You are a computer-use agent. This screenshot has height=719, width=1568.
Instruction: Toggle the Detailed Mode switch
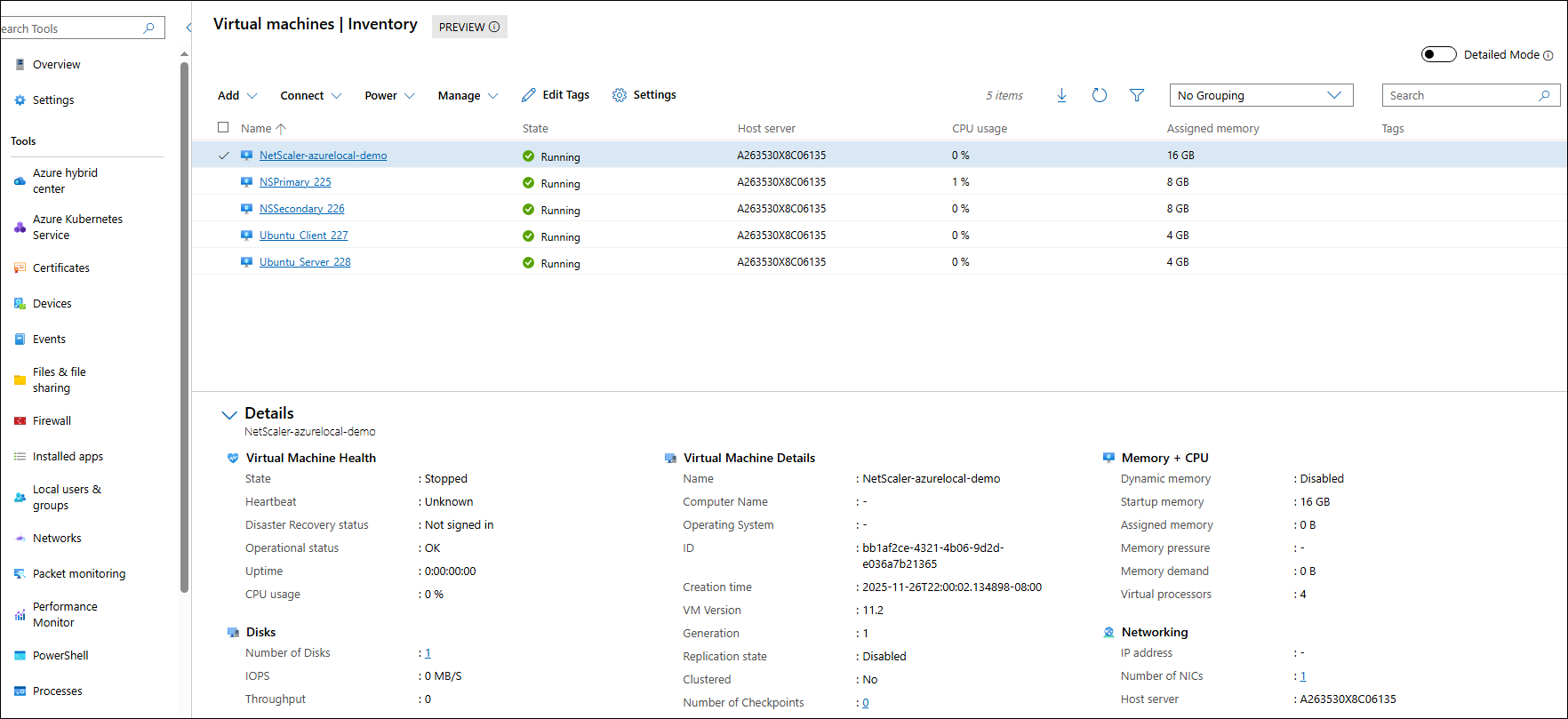click(1438, 54)
